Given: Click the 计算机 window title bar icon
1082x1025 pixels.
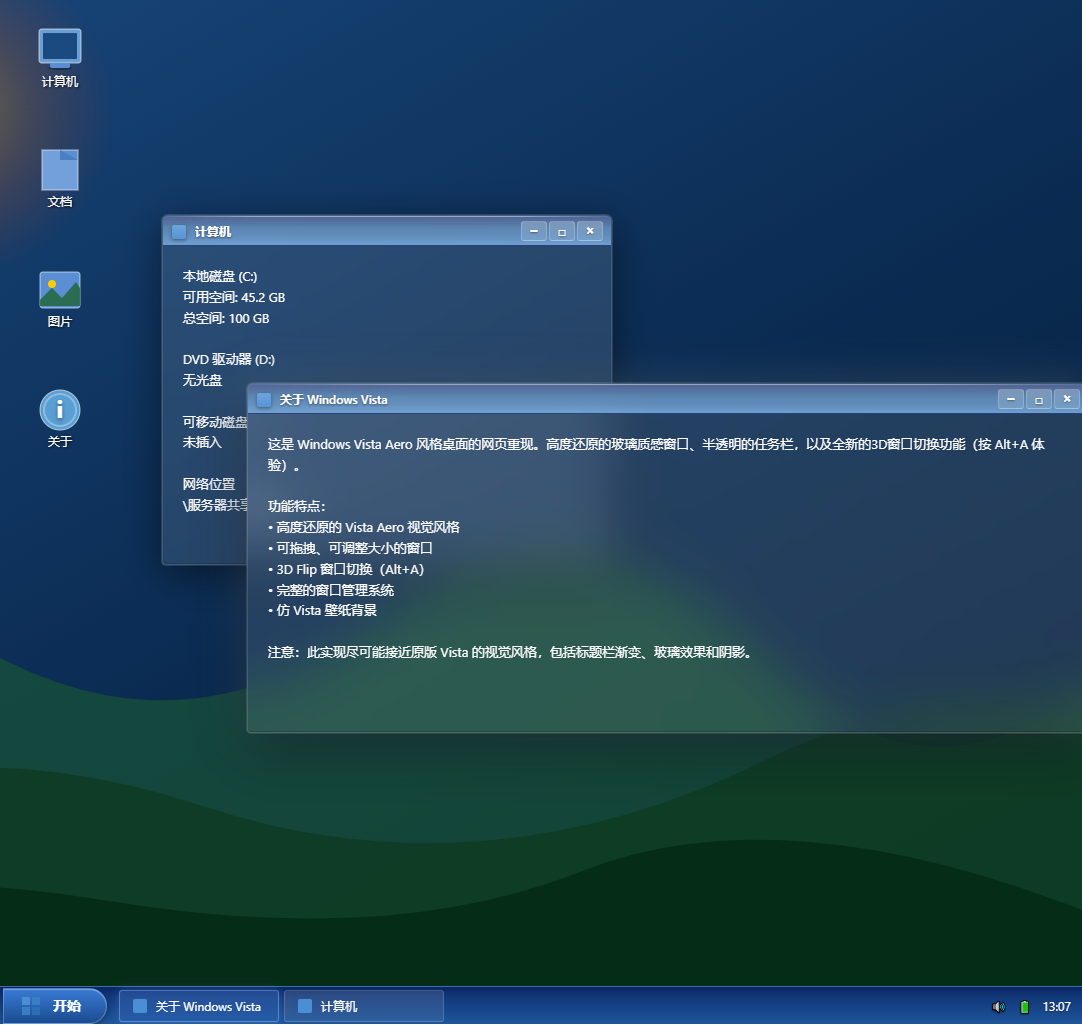Looking at the screenshot, I should tap(179, 232).
